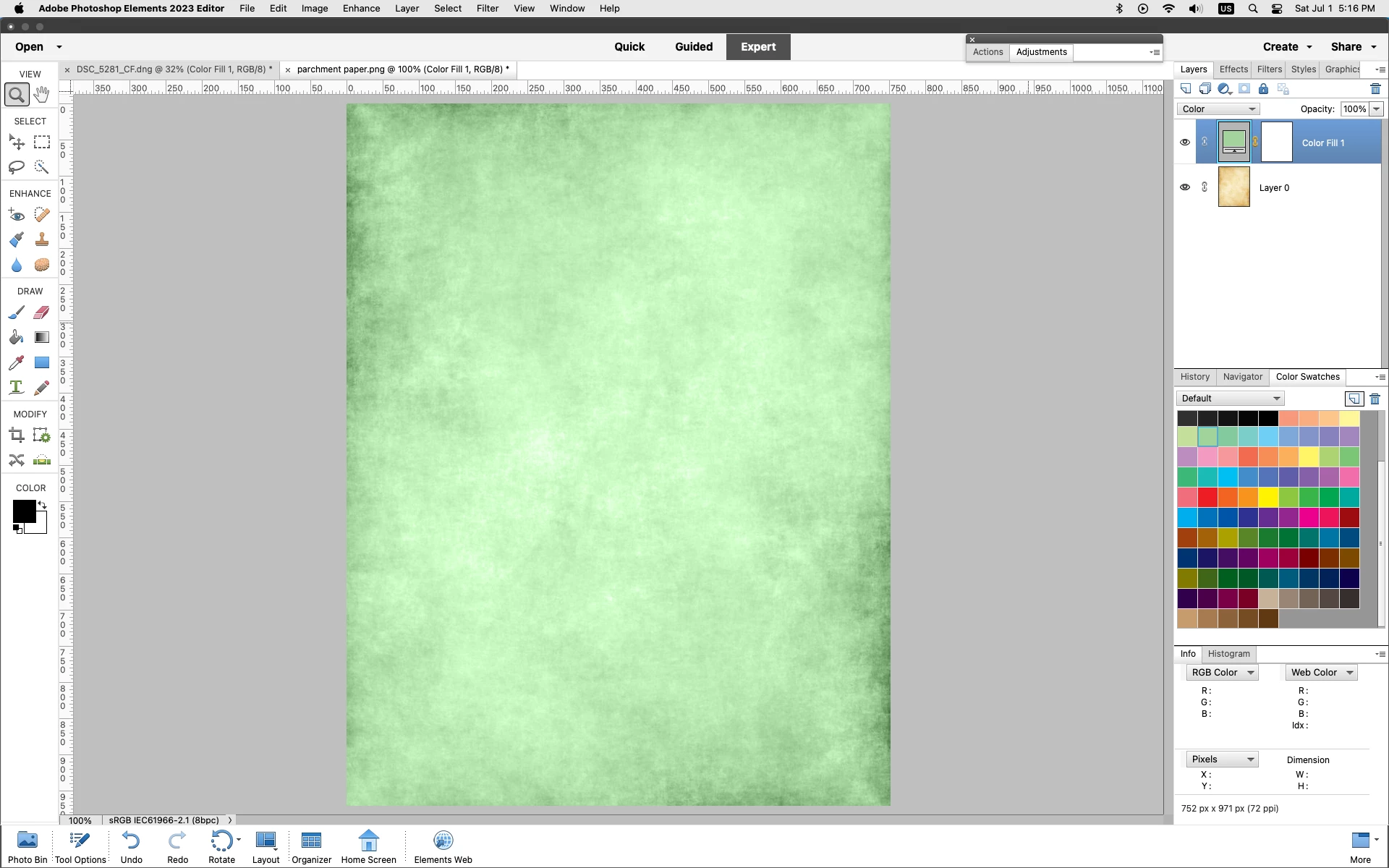The image size is (1389, 868).
Task: Pick the yellow swatch in Color Swatches
Action: [x=1268, y=498]
